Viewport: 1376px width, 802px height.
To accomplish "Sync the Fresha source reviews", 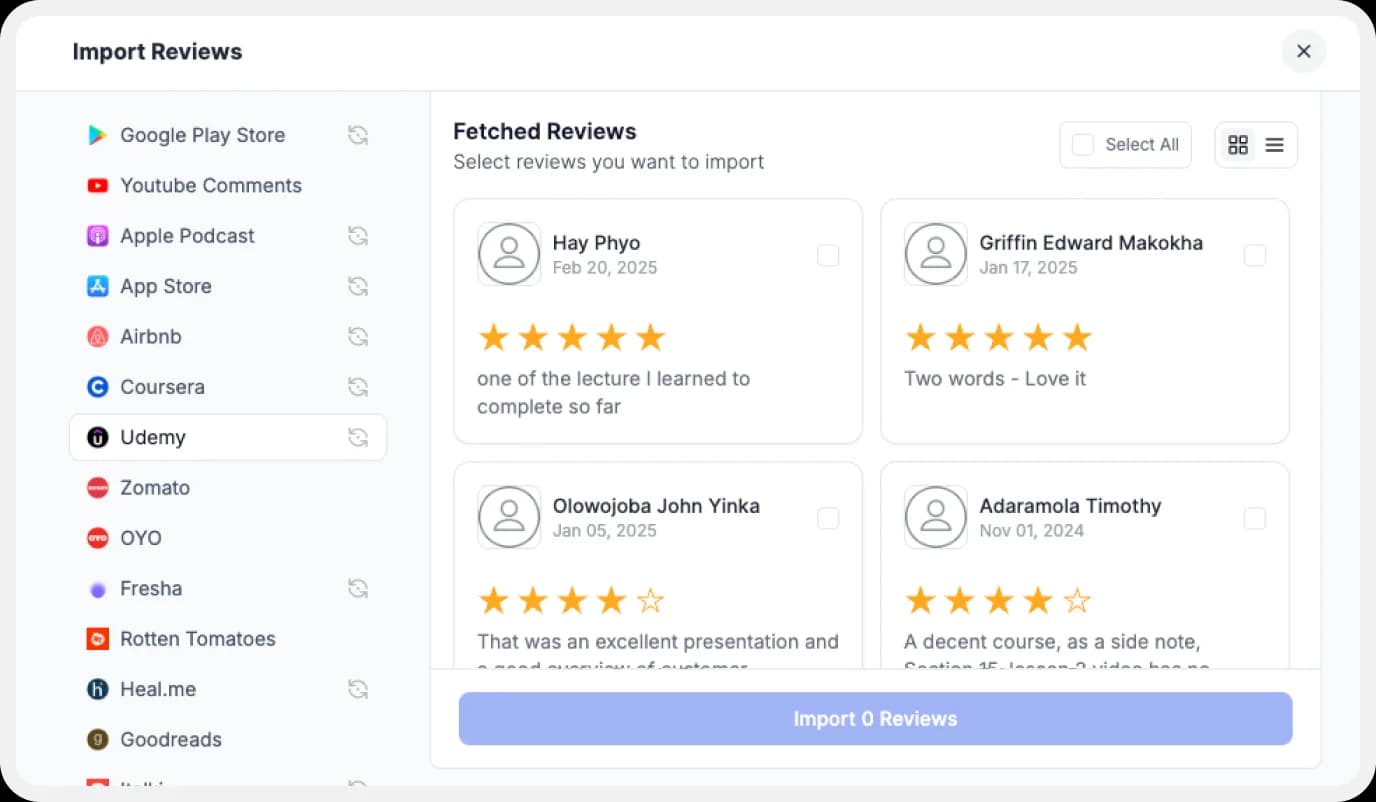I will coord(358,588).
